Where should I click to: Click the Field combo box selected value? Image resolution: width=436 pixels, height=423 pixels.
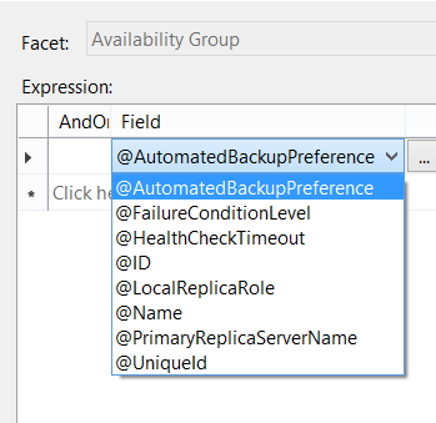pos(246,157)
